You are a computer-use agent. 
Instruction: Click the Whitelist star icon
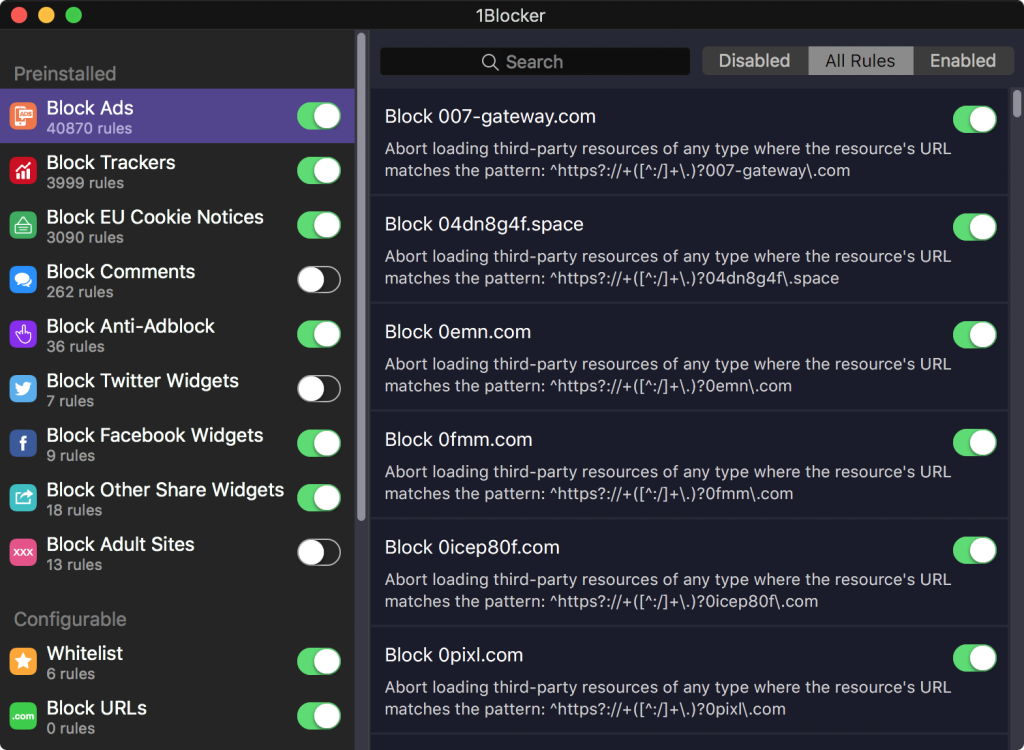22,661
